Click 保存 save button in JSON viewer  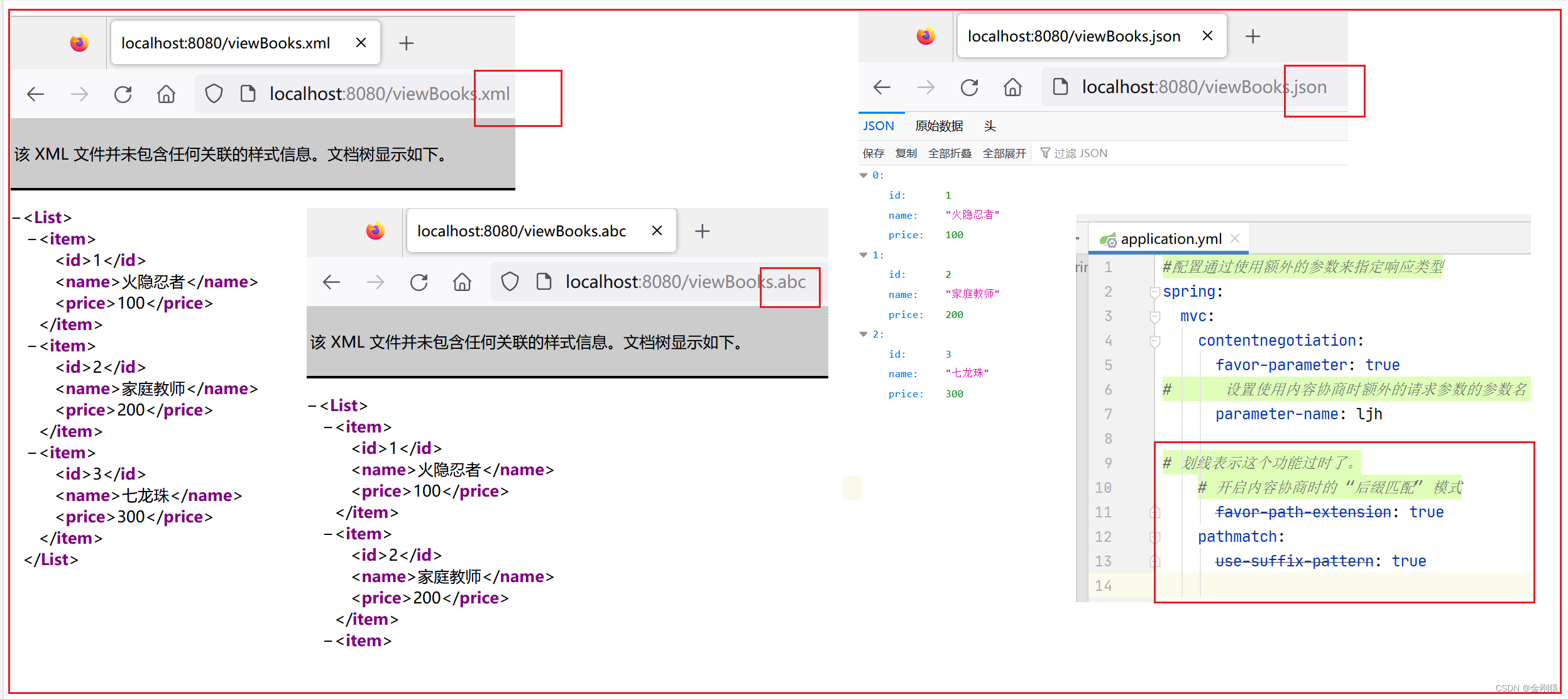tap(874, 153)
